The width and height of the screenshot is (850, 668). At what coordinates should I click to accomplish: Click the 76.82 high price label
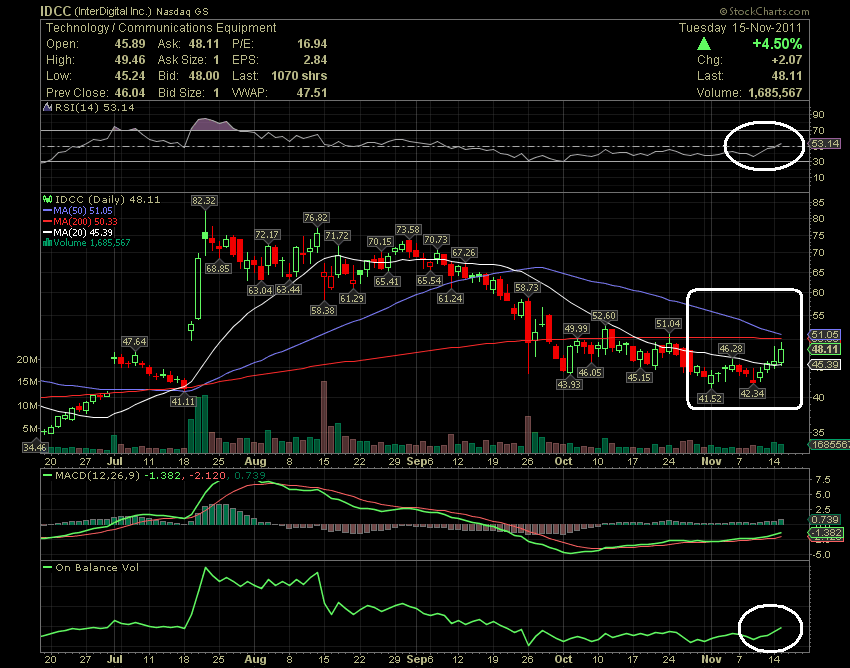(x=316, y=217)
